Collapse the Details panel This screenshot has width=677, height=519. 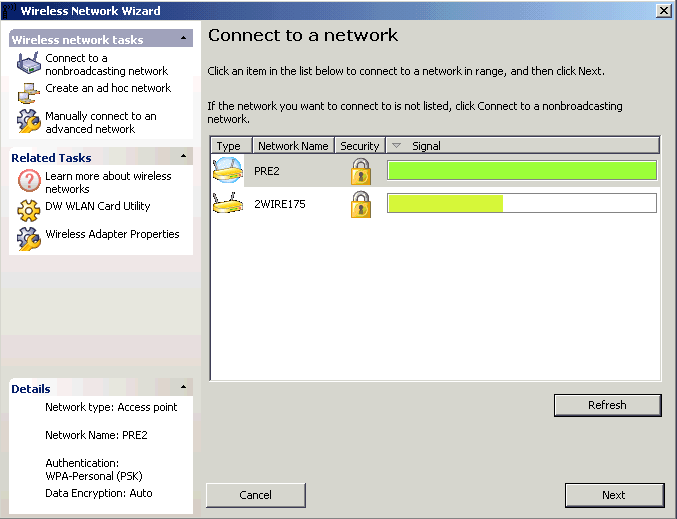183,387
